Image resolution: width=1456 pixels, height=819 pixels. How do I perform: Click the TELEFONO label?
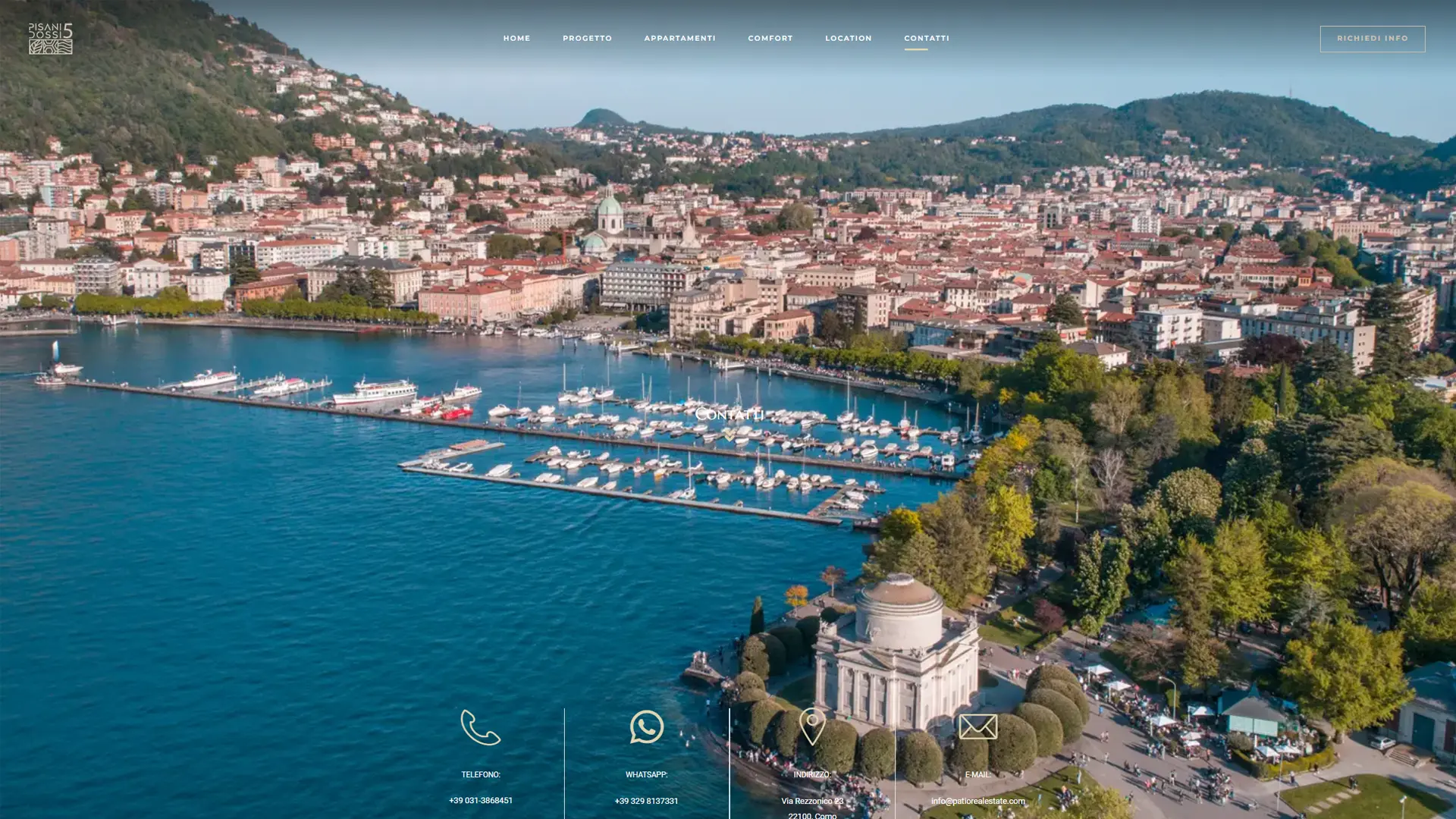coord(481,774)
